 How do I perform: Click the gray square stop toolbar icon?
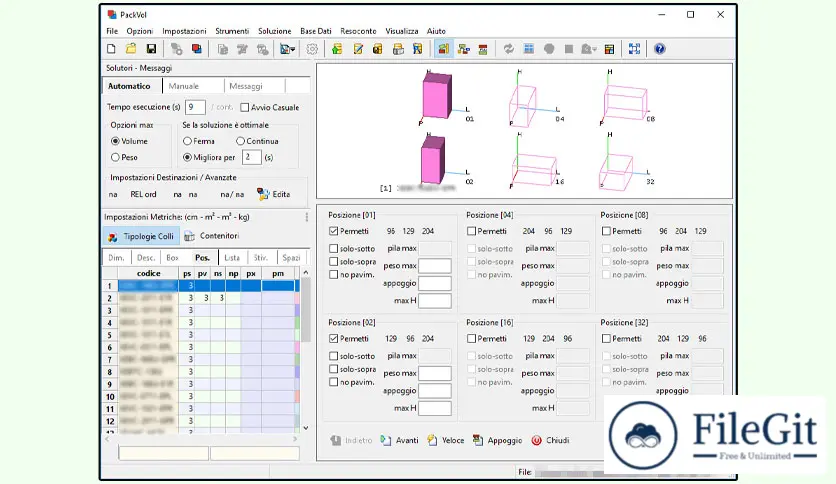click(x=569, y=49)
